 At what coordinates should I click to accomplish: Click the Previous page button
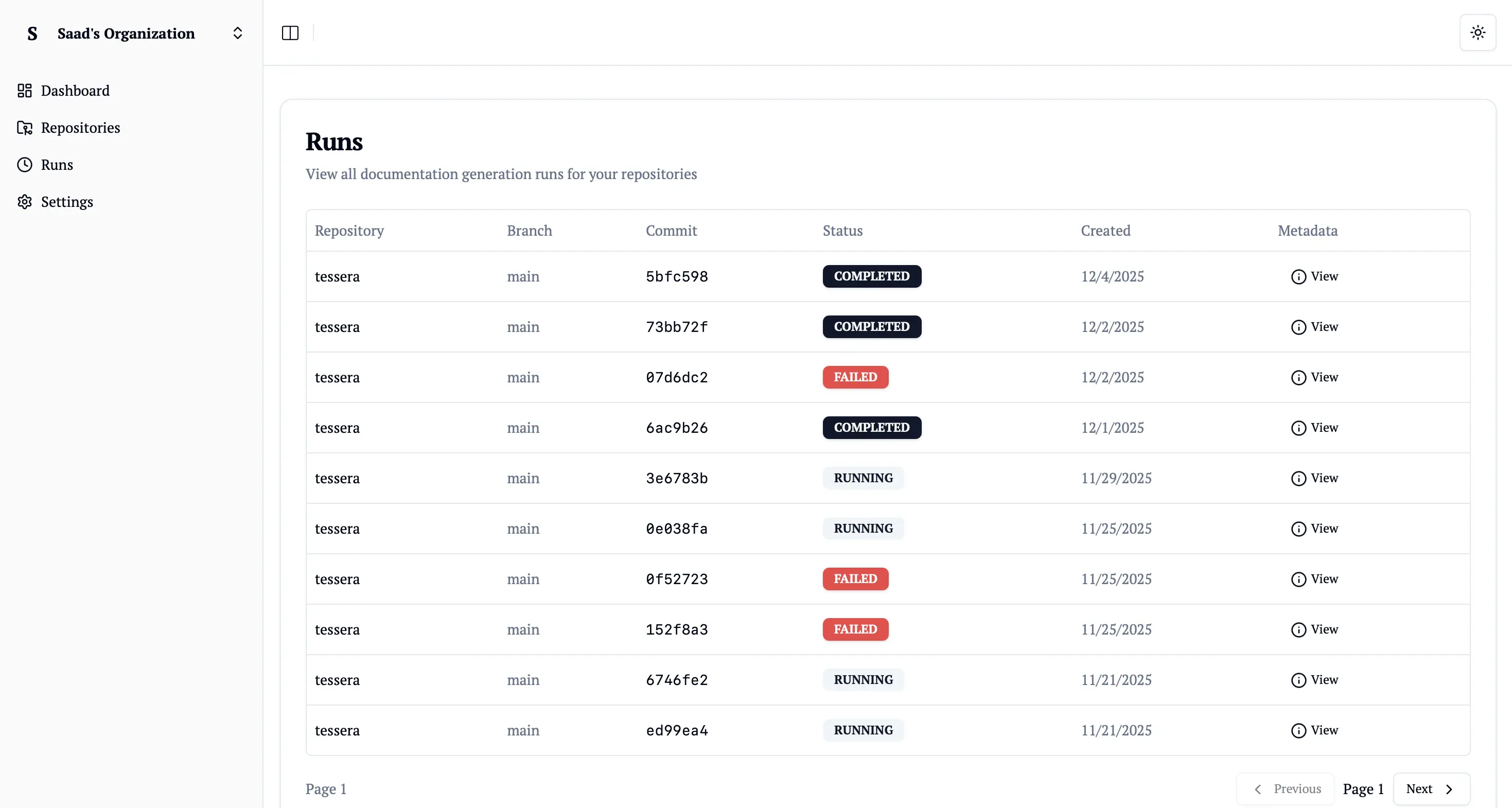tap(1286, 788)
